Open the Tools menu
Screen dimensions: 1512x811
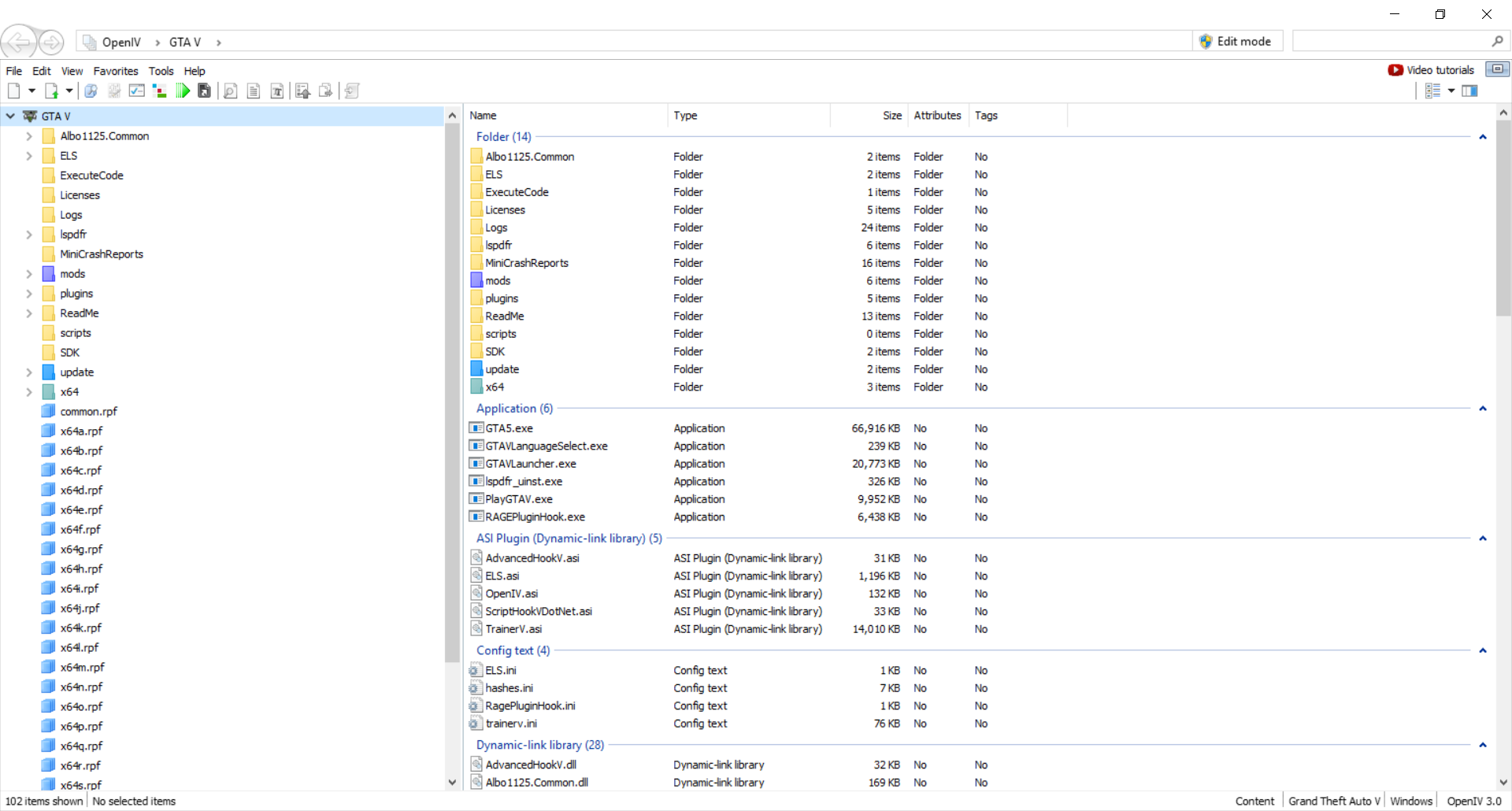tap(161, 71)
